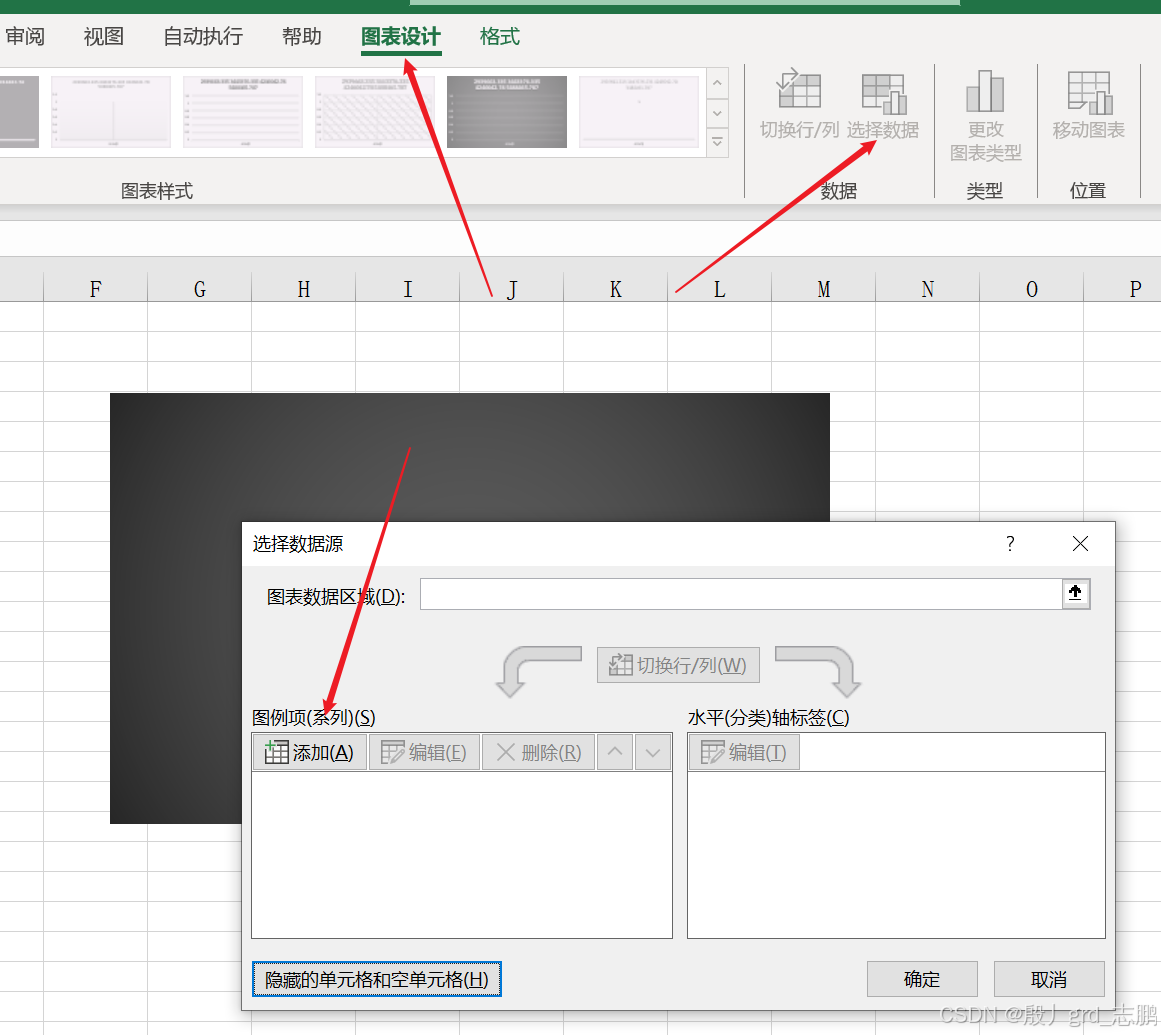Click the help question mark in dialog
Image resolution: width=1161 pixels, height=1035 pixels.
point(1010,544)
